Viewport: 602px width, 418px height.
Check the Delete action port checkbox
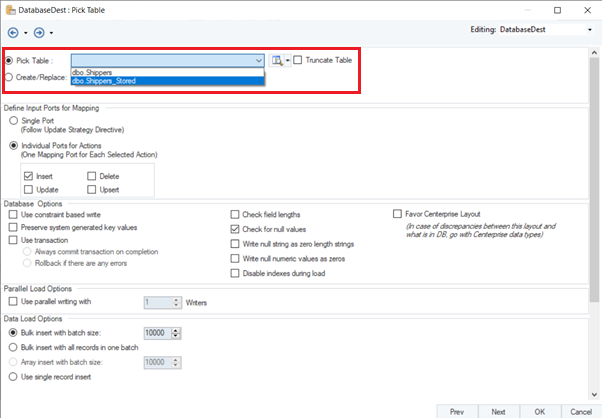[x=92, y=176]
